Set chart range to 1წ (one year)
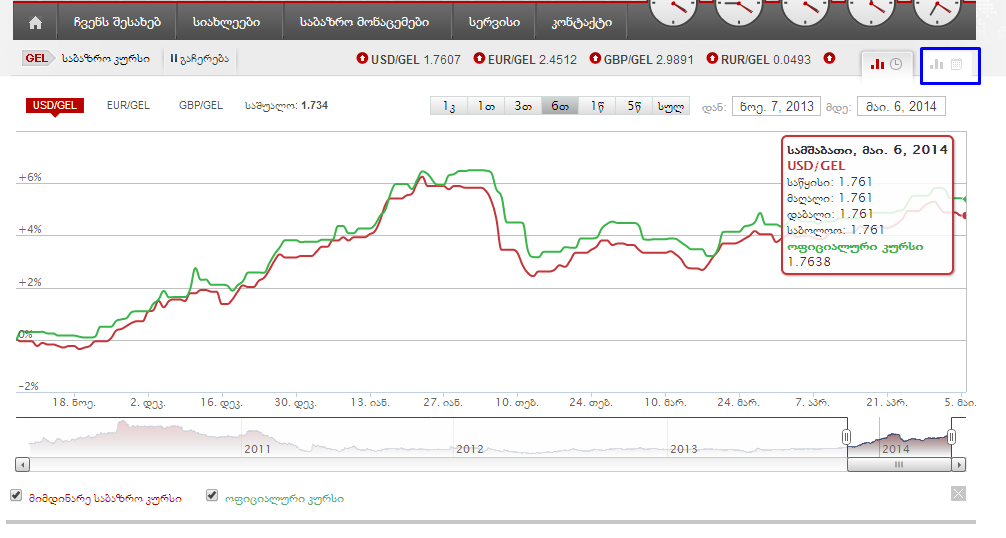Viewport: 1006px width, 538px height. 597,106
